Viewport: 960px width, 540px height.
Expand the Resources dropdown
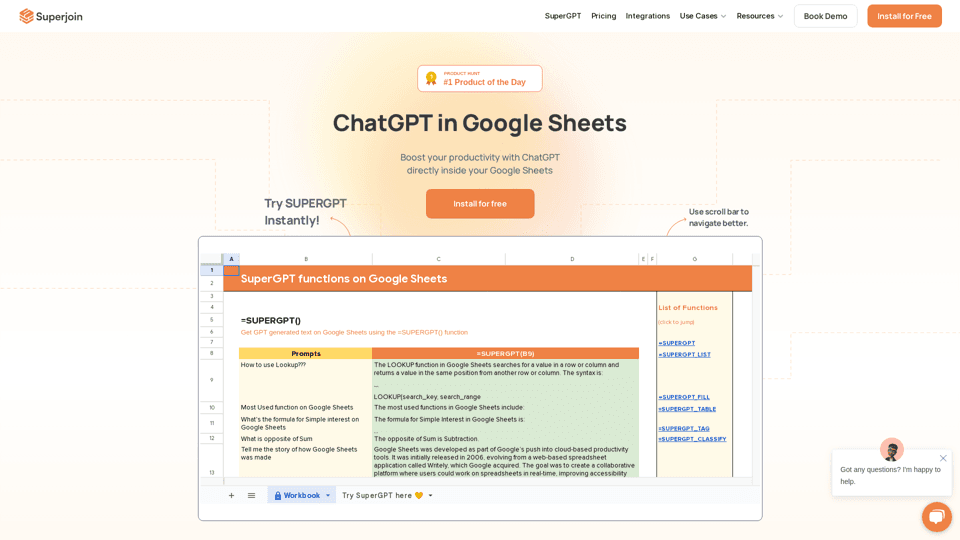(759, 16)
